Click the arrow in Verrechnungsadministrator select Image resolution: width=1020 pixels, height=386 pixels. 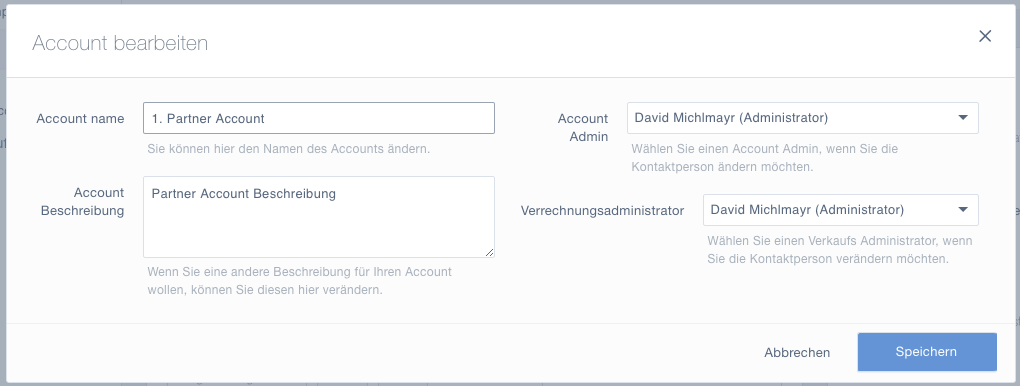[x=963, y=210]
